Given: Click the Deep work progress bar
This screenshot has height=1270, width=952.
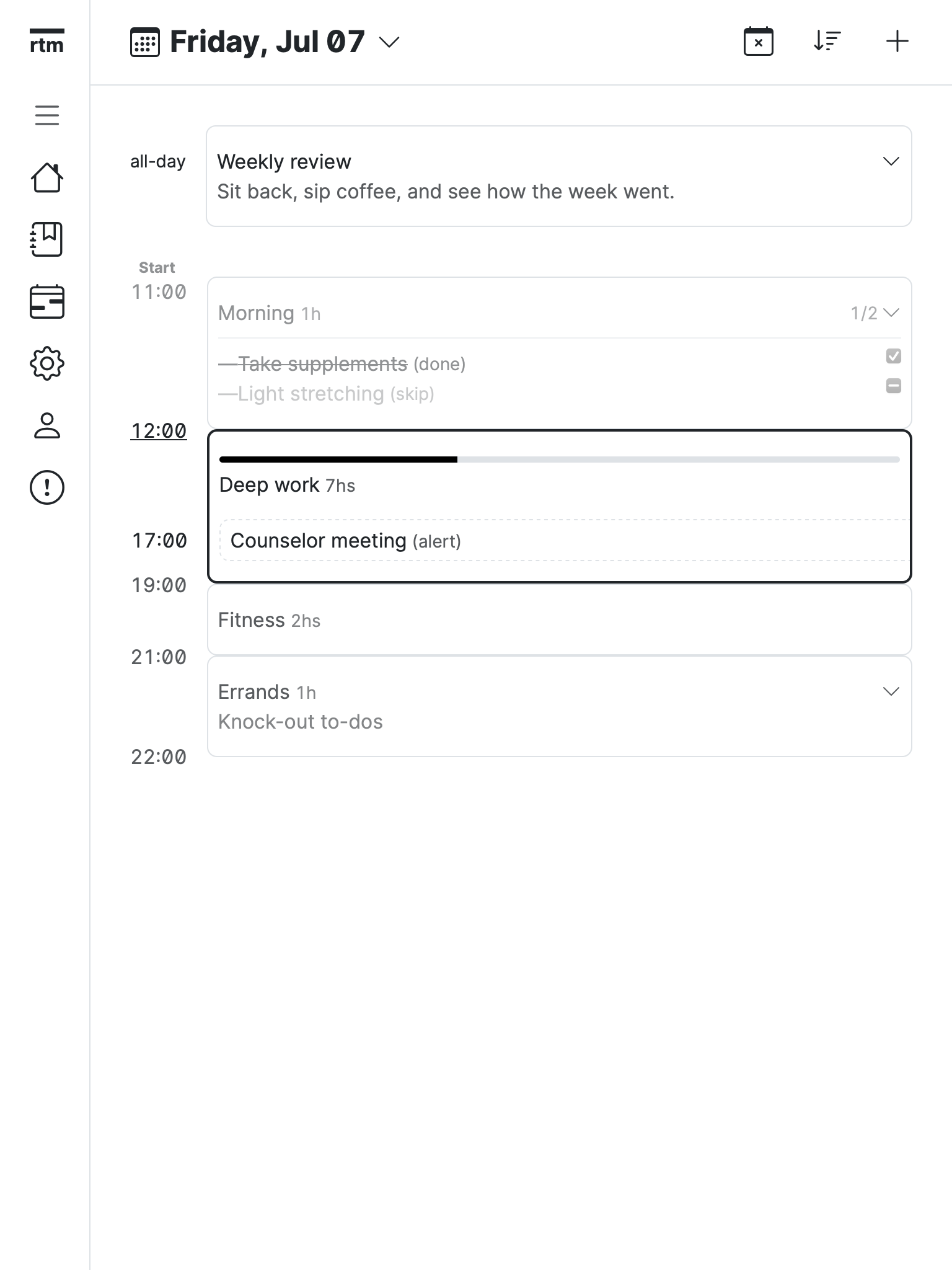Looking at the screenshot, I should tap(559, 460).
